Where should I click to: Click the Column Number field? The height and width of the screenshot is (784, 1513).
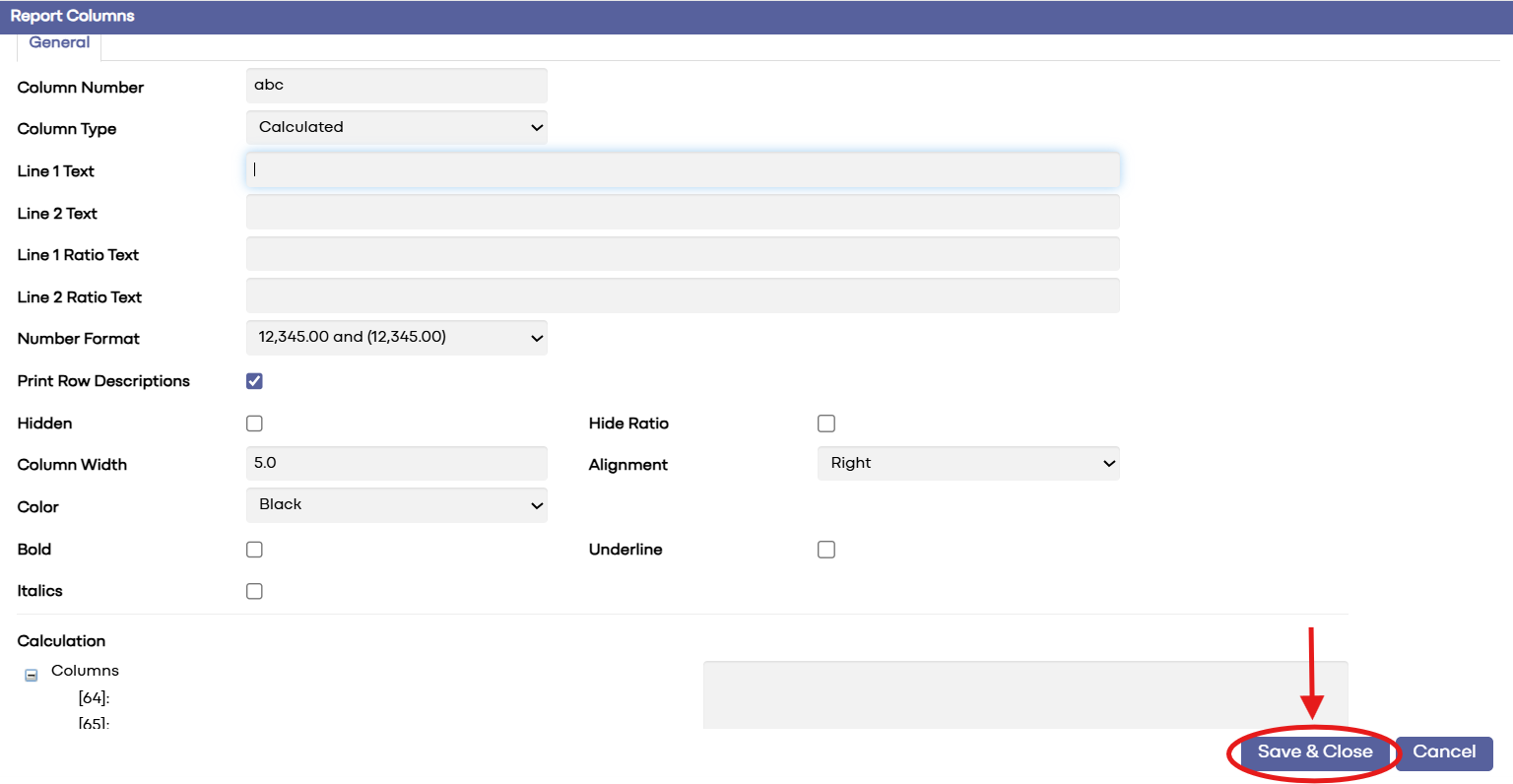click(396, 86)
